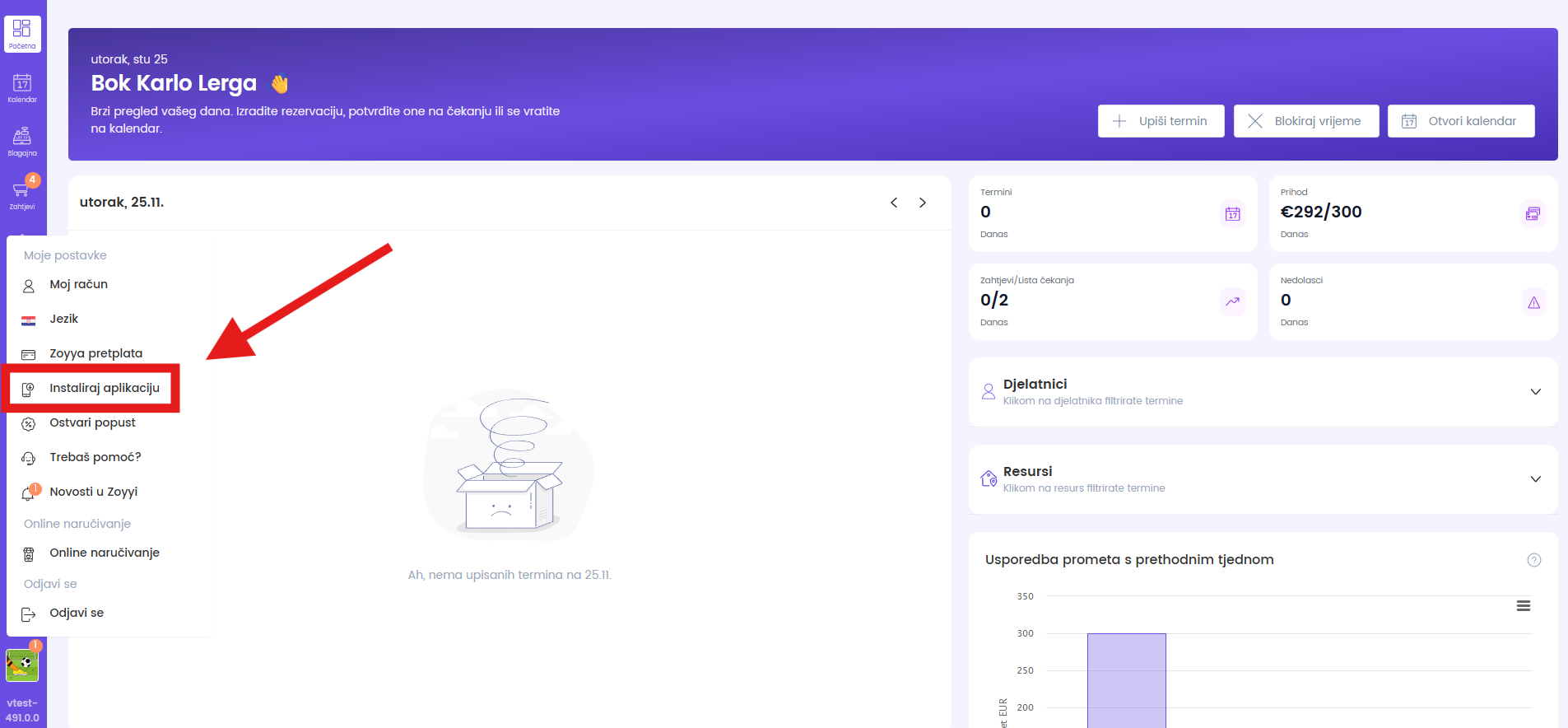Select Instaliraj aplikaciju menu item
Viewport: 1568px width, 728px height.
click(x=104, y=388)
